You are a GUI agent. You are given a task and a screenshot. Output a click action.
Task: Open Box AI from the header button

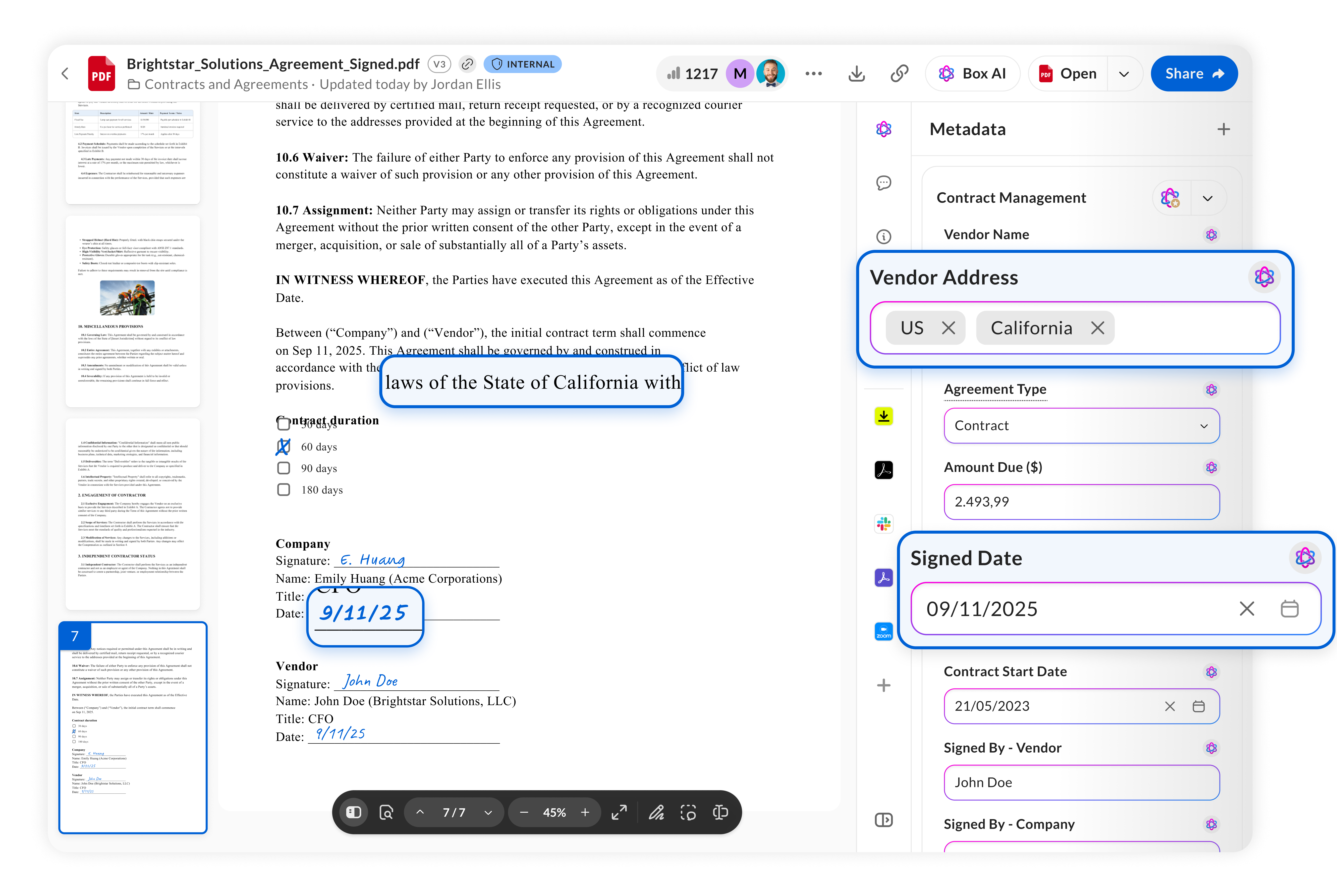tap(972, 74)
